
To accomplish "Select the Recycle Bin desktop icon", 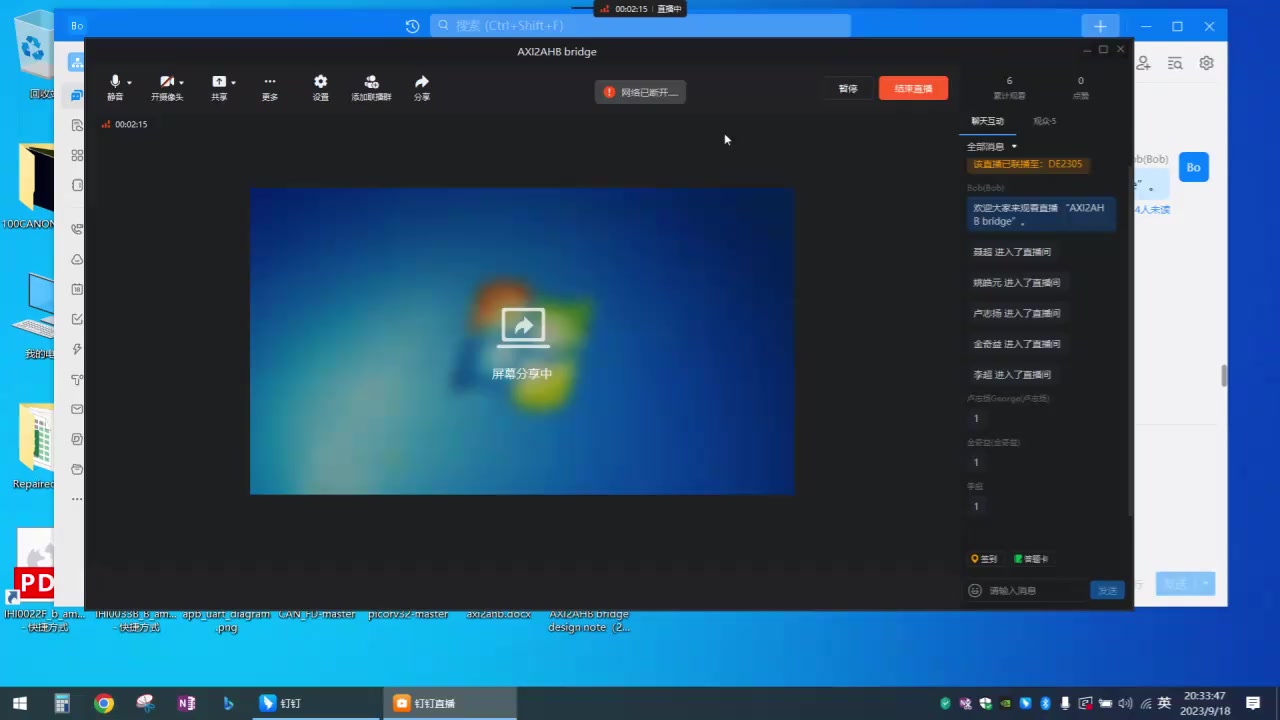I will tap(34, 55).
